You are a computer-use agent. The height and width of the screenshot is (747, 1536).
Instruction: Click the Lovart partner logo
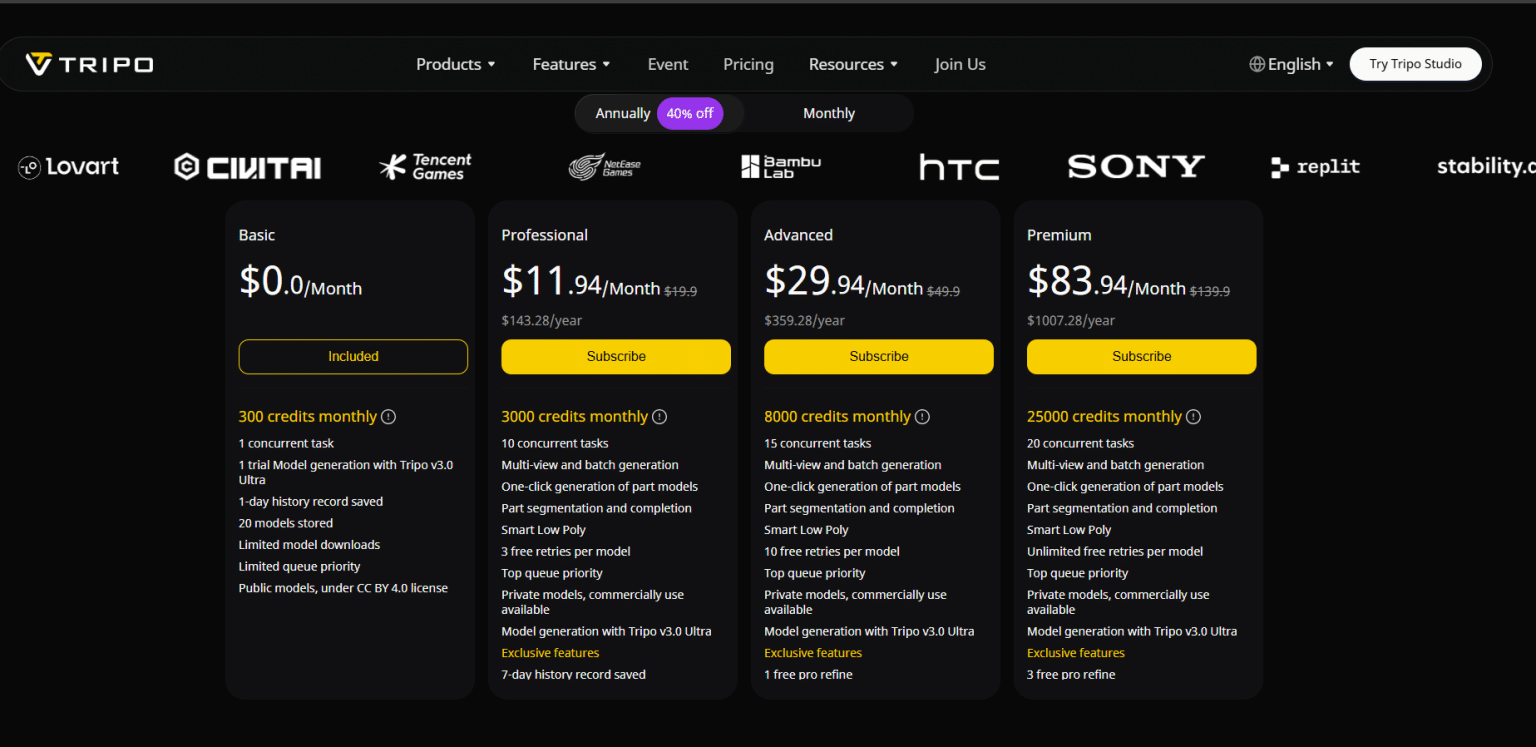(68, 167)
